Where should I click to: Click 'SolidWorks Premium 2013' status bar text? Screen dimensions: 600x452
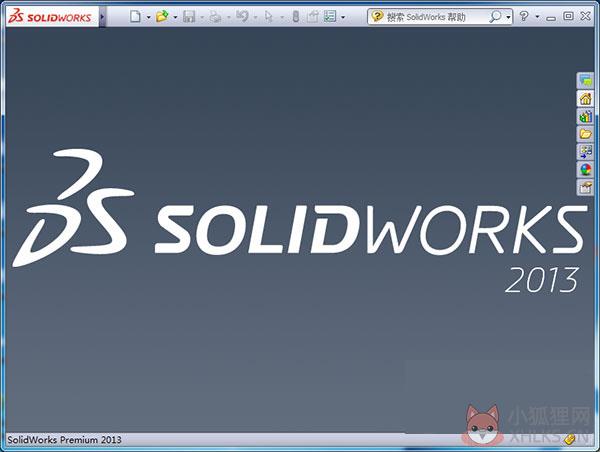coord(64,440)
